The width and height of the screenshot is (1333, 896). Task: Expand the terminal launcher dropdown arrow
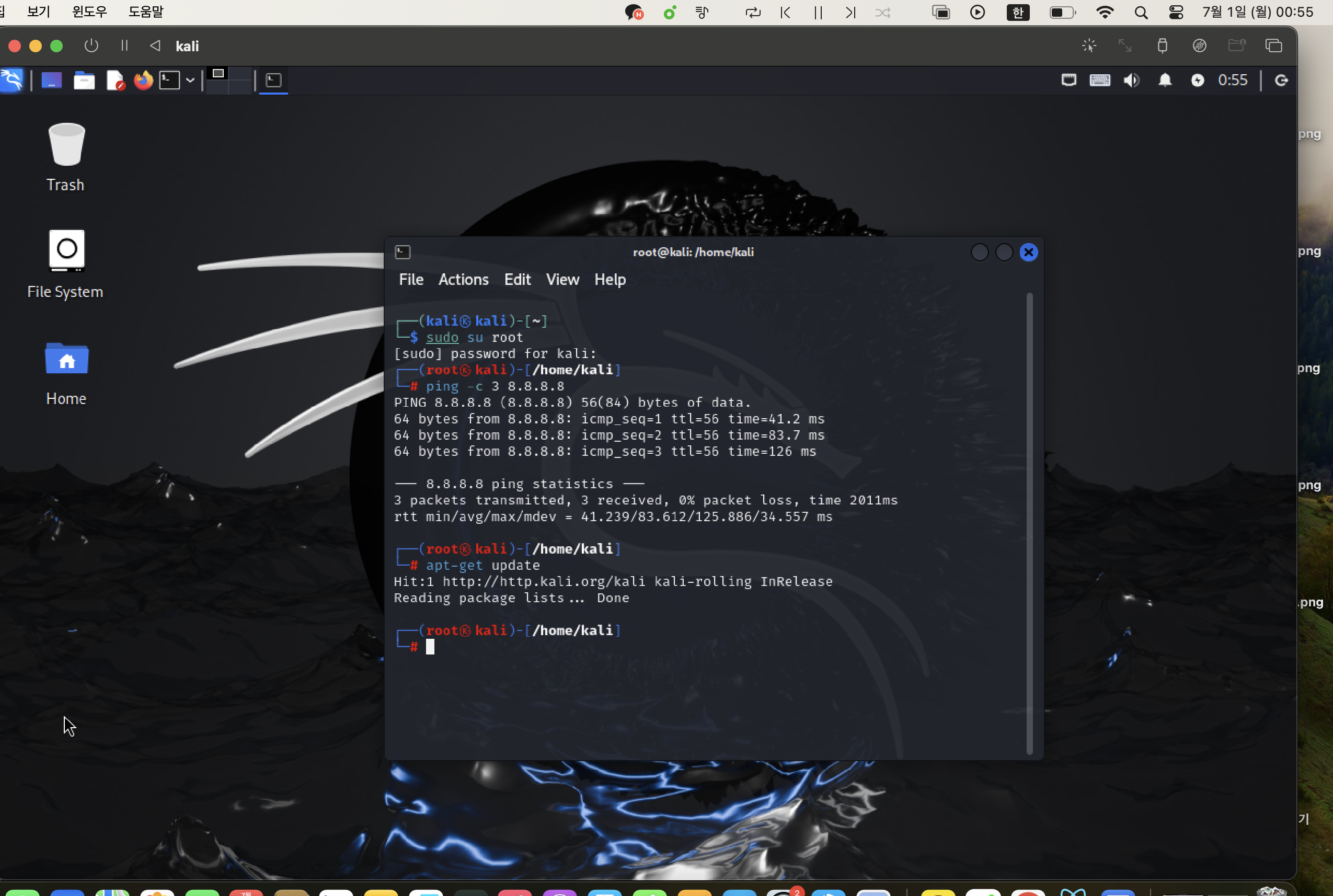190,80
